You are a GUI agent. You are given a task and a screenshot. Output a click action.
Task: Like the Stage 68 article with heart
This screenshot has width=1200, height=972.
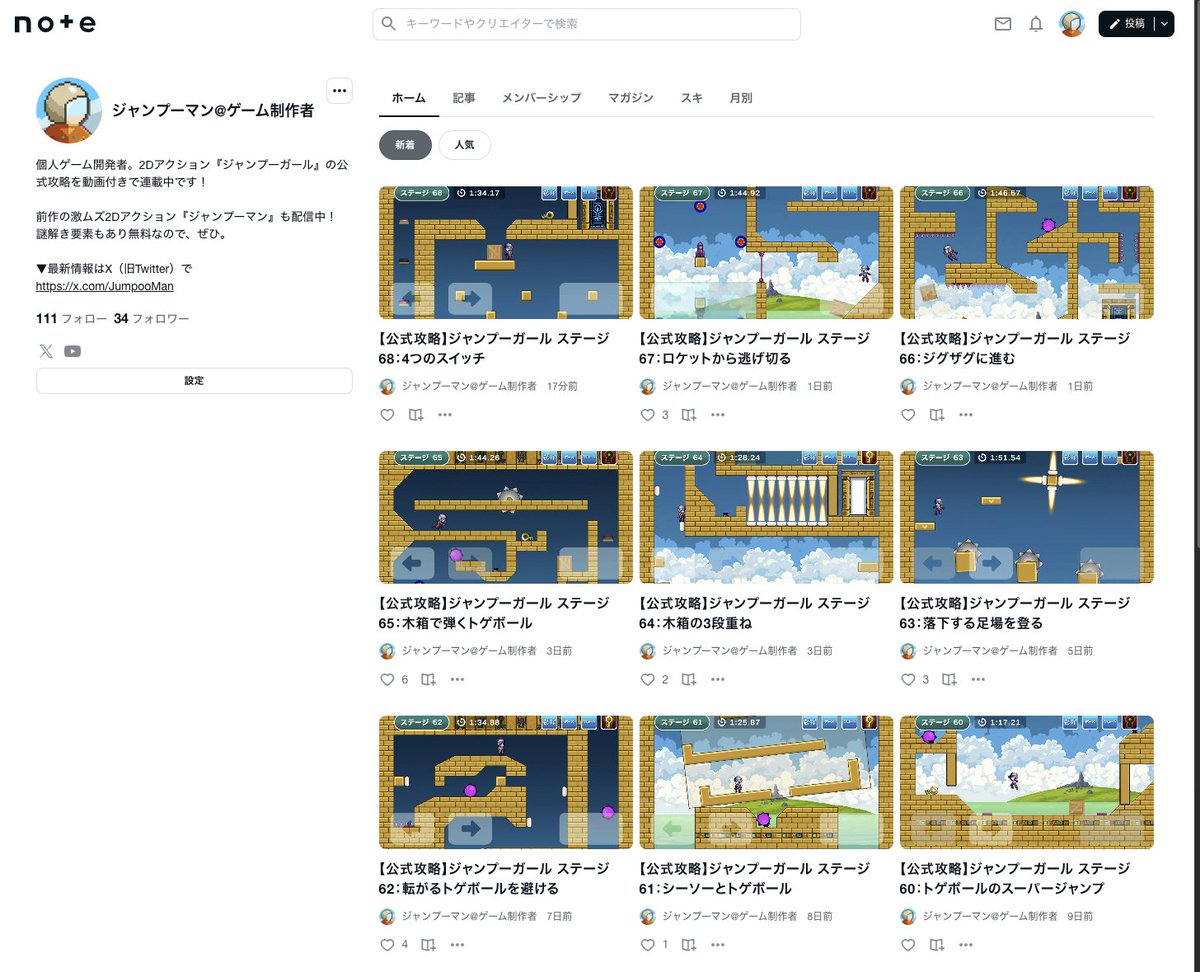point(388,415)
